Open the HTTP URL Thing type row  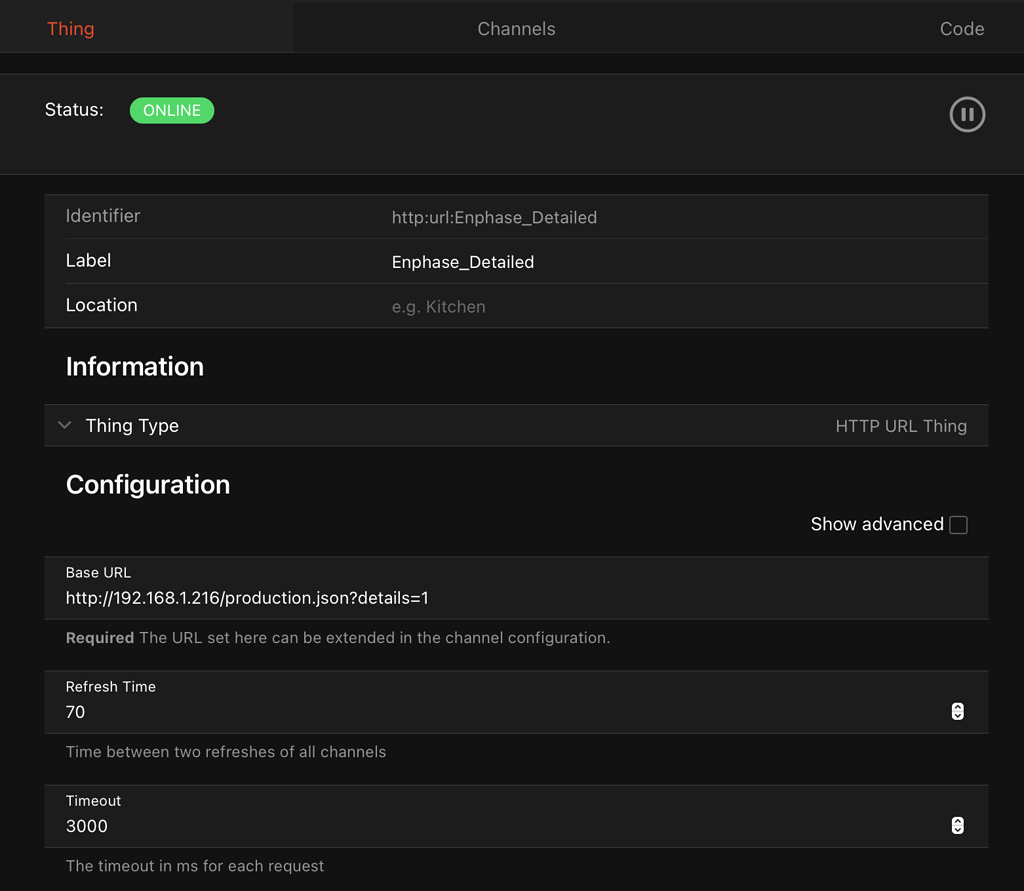[901, 425]
